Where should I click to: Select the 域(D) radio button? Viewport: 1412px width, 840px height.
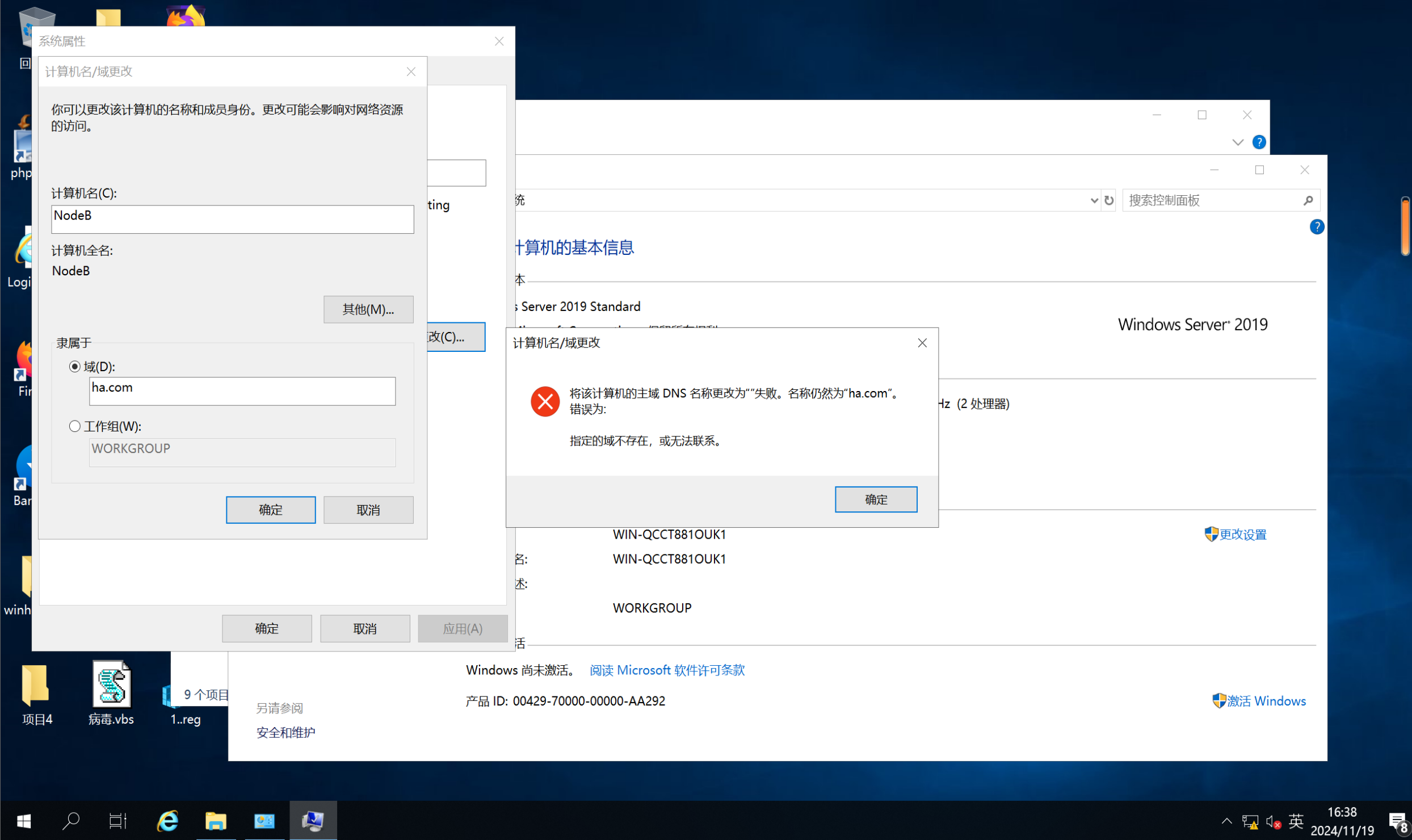pyautogui.click(x=75, y=367)
